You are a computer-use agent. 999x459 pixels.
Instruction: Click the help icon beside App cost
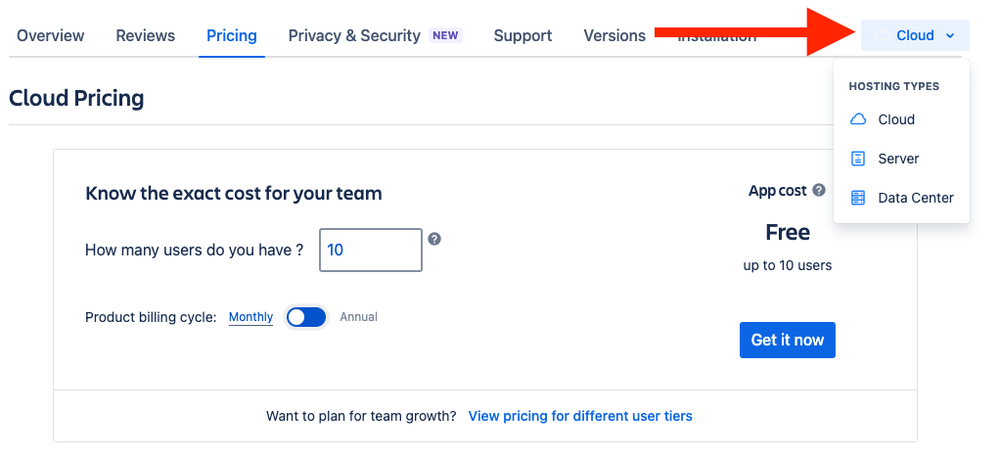coord(819,190)
